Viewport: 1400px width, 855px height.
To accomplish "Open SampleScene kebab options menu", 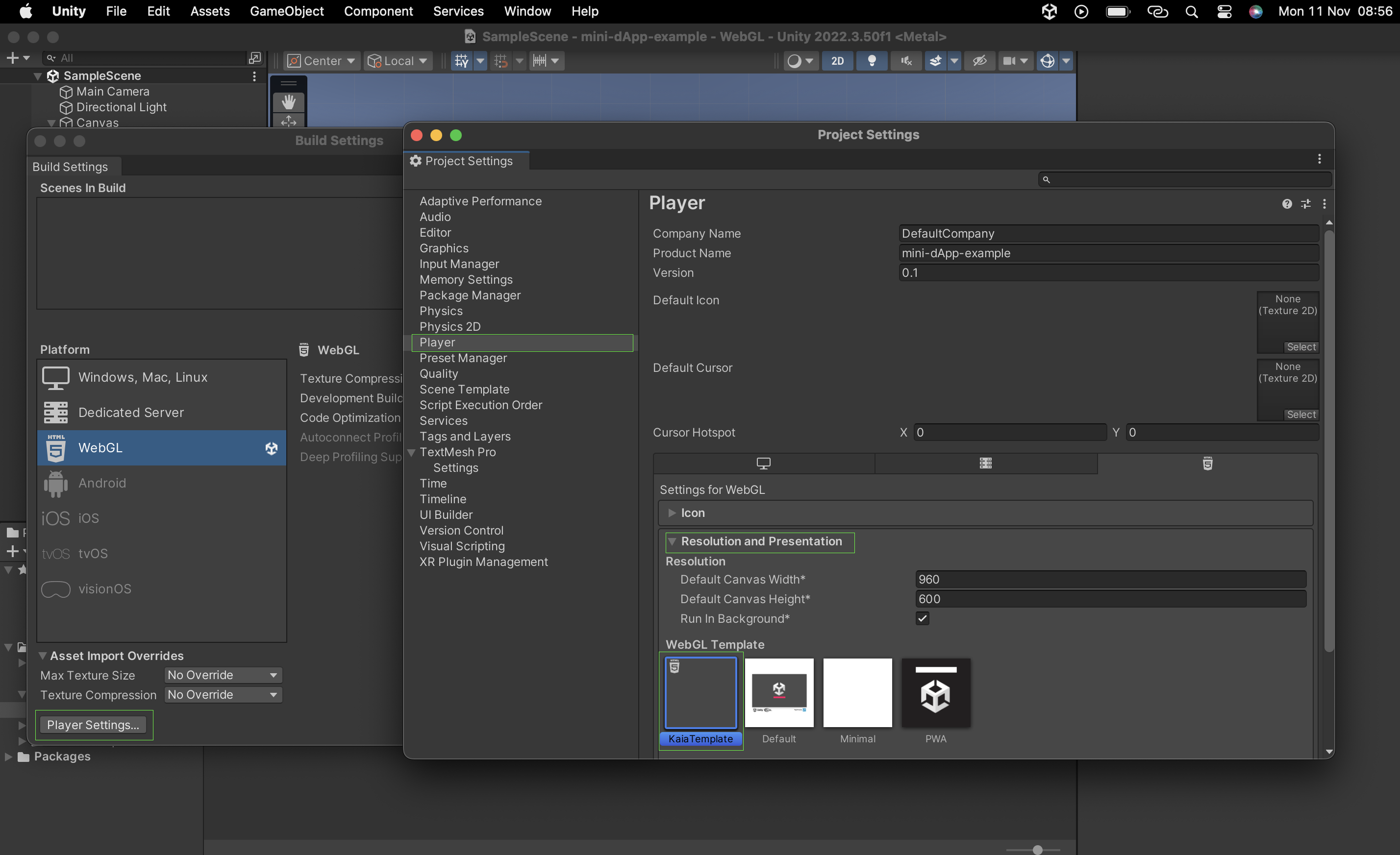I will click(254, 76).
